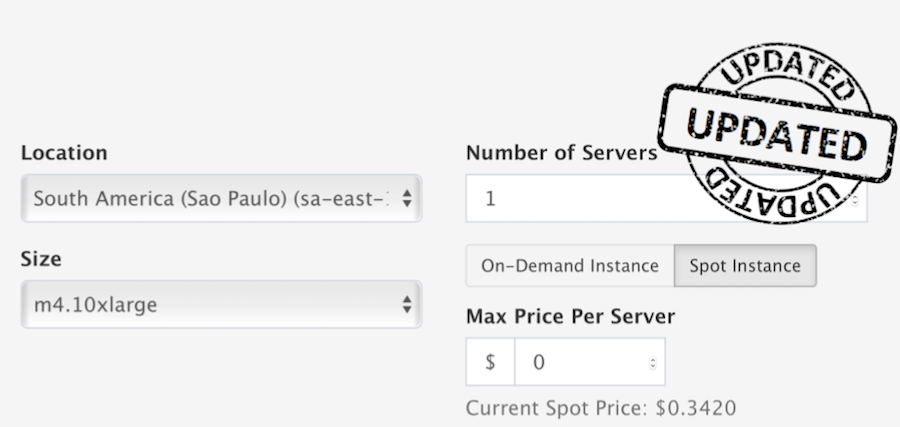Select the On-Demand Instance option

tap(570, 266)
